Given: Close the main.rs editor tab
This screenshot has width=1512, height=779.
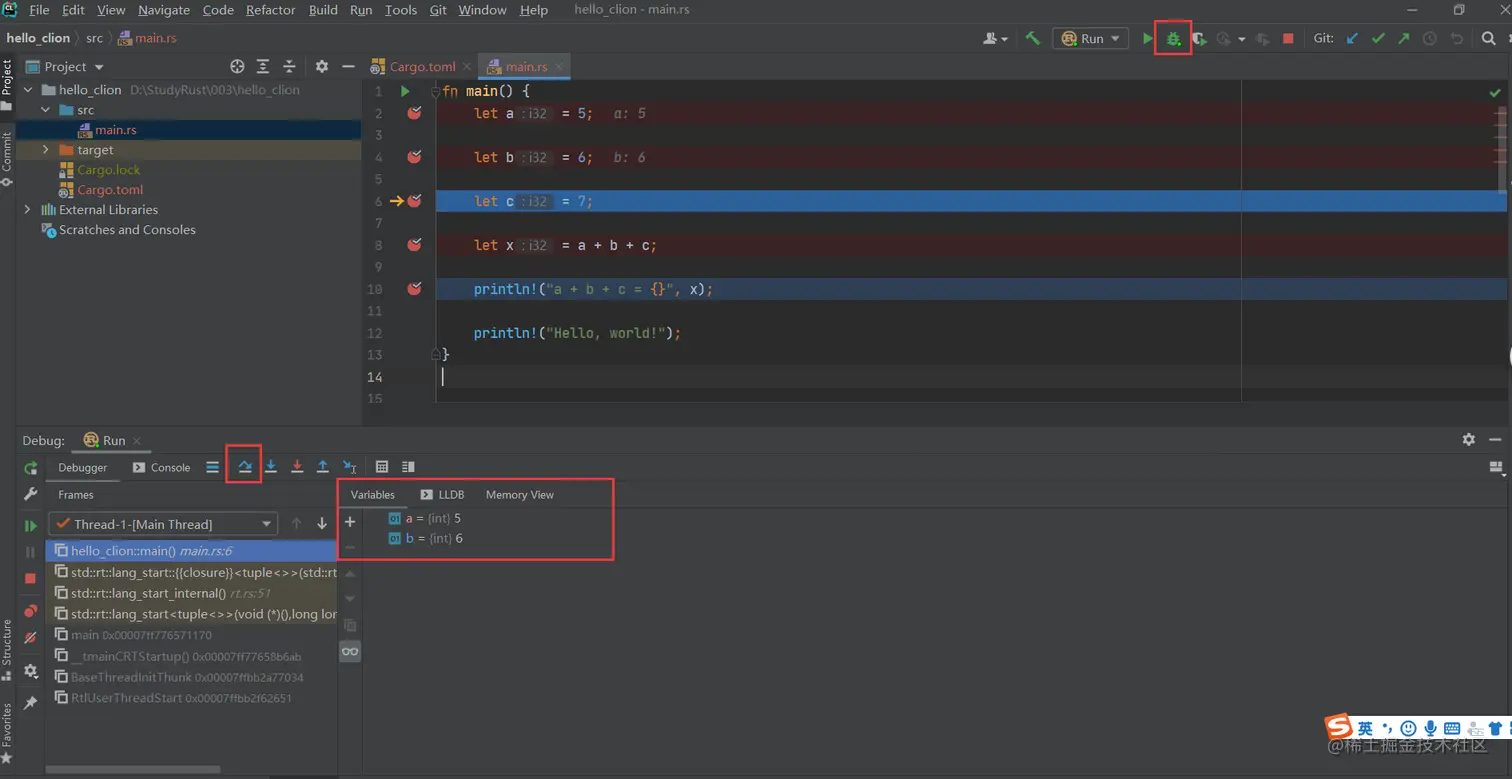Looking at the screenshot, I should (x=560, y=67).
